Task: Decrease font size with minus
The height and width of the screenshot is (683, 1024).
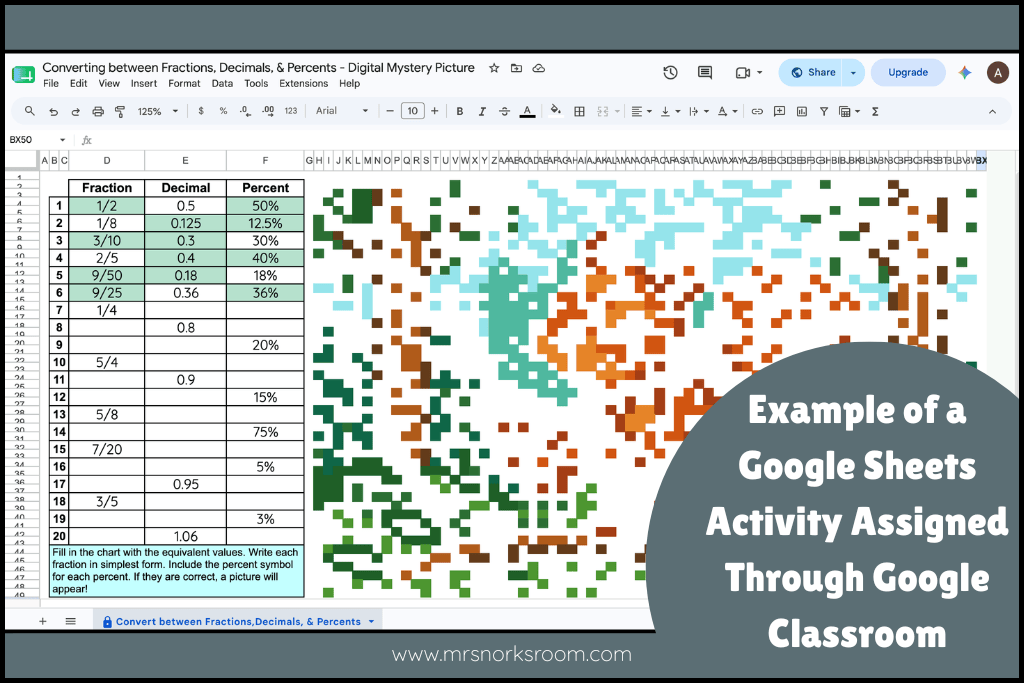Action: 390,111
